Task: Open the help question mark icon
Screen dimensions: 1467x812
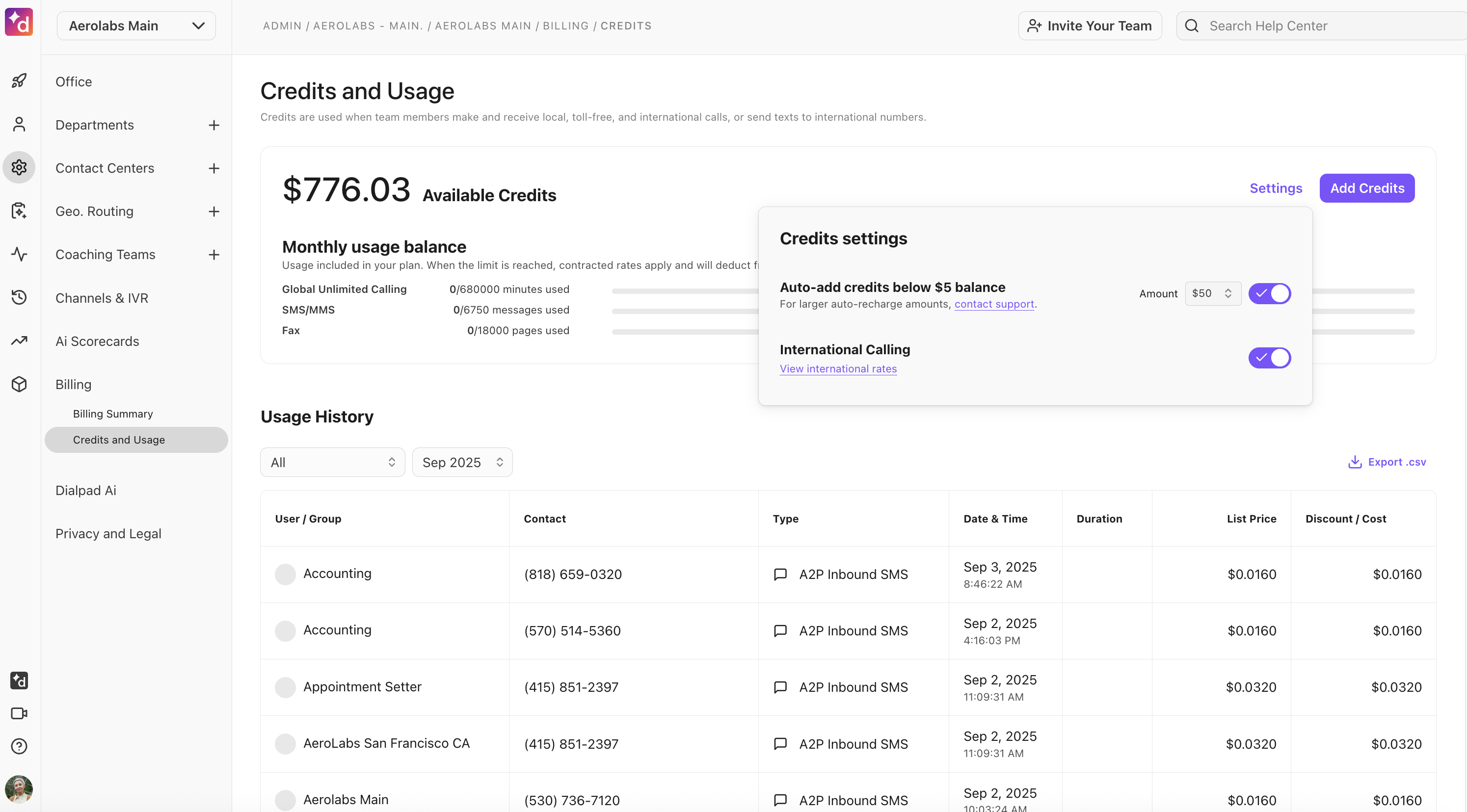Action: point(19,746)
